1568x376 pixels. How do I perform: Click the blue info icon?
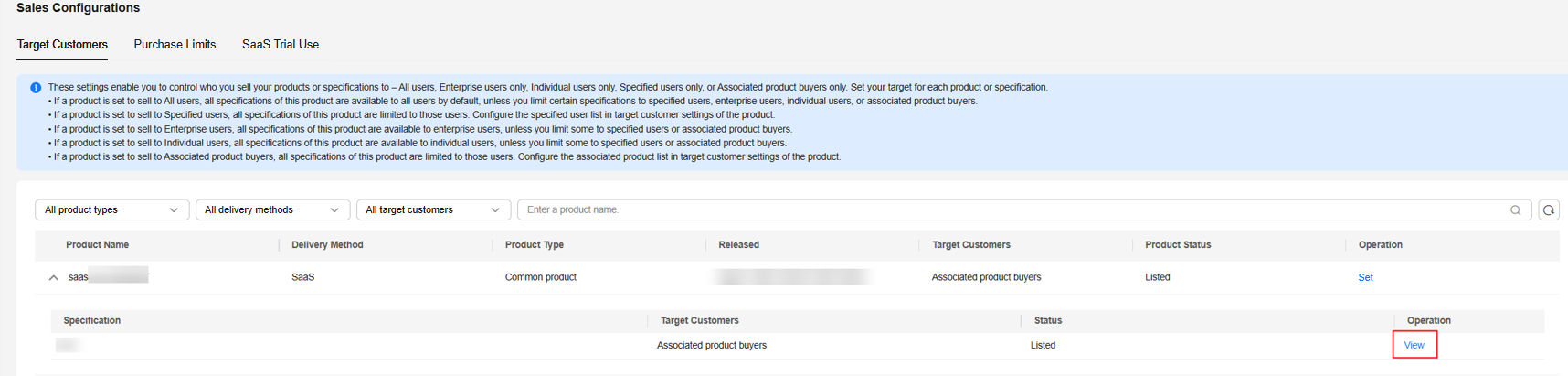36,88
